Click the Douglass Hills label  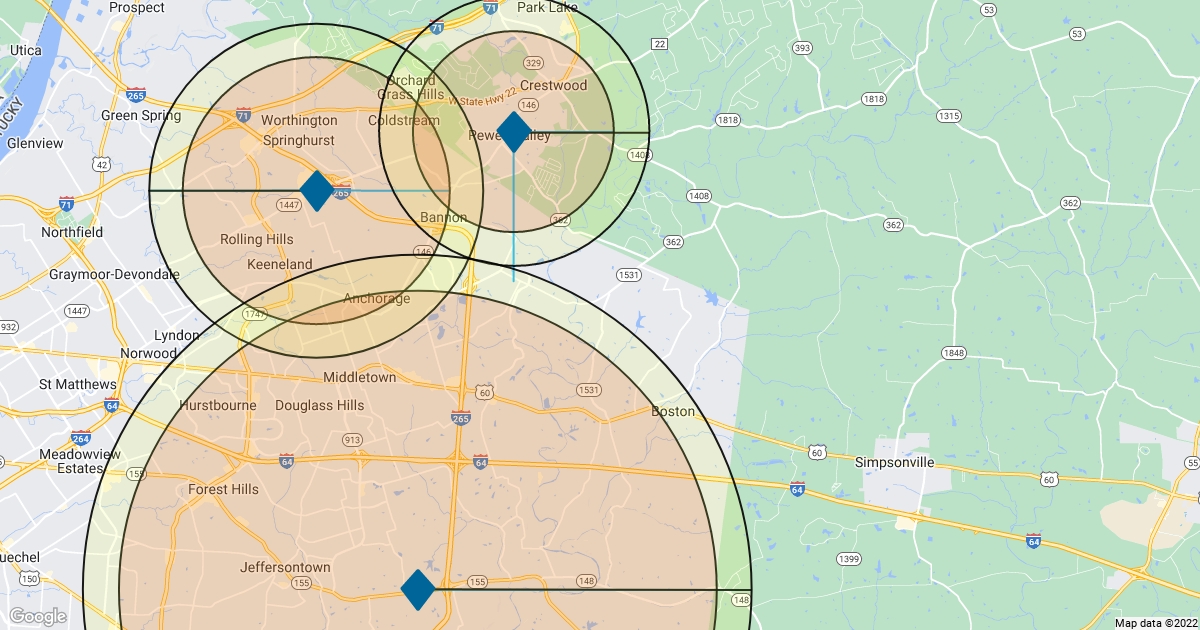320,405
